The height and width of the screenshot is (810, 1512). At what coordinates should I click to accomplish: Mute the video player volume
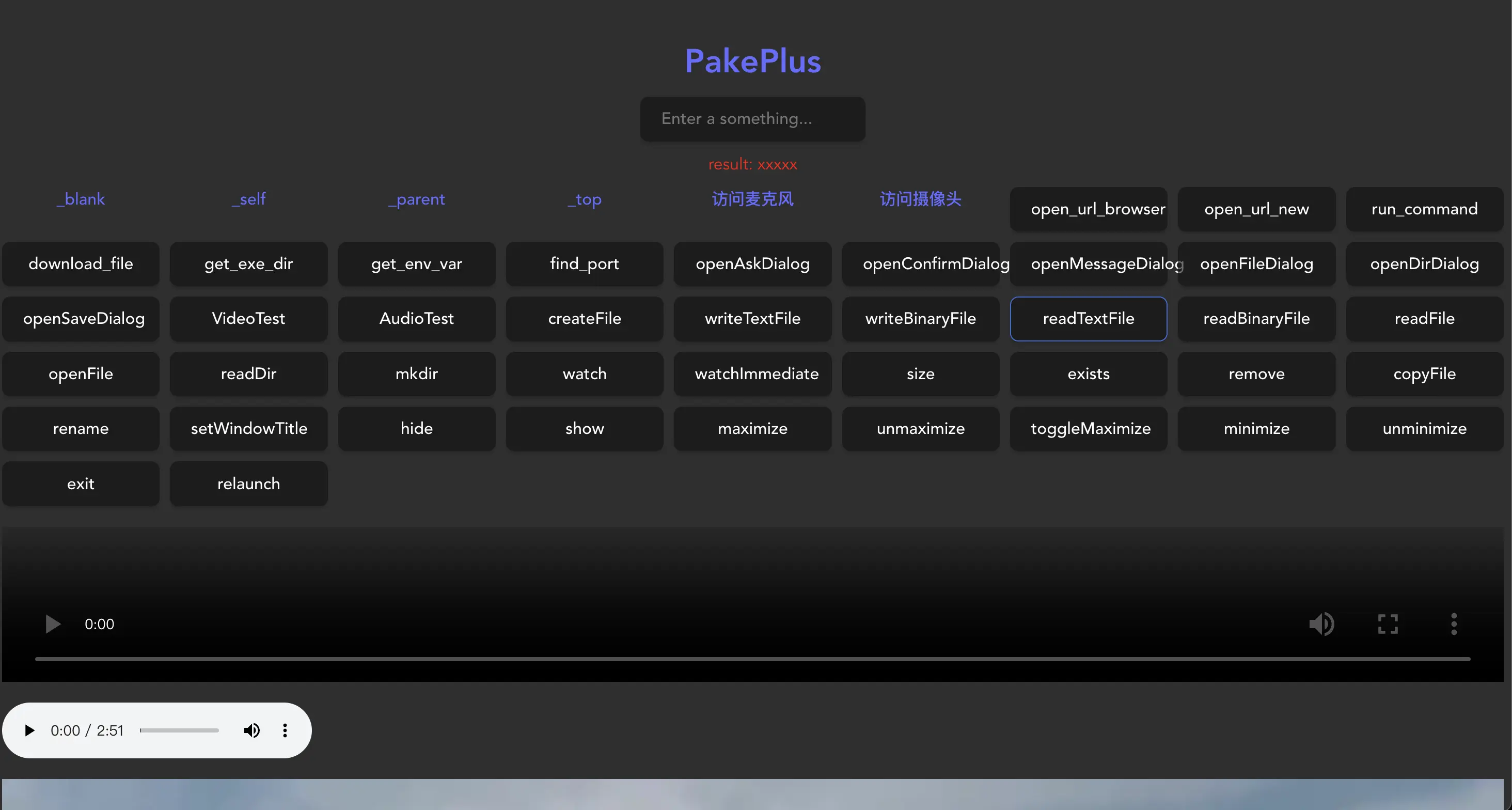[x=1322, y=624]
